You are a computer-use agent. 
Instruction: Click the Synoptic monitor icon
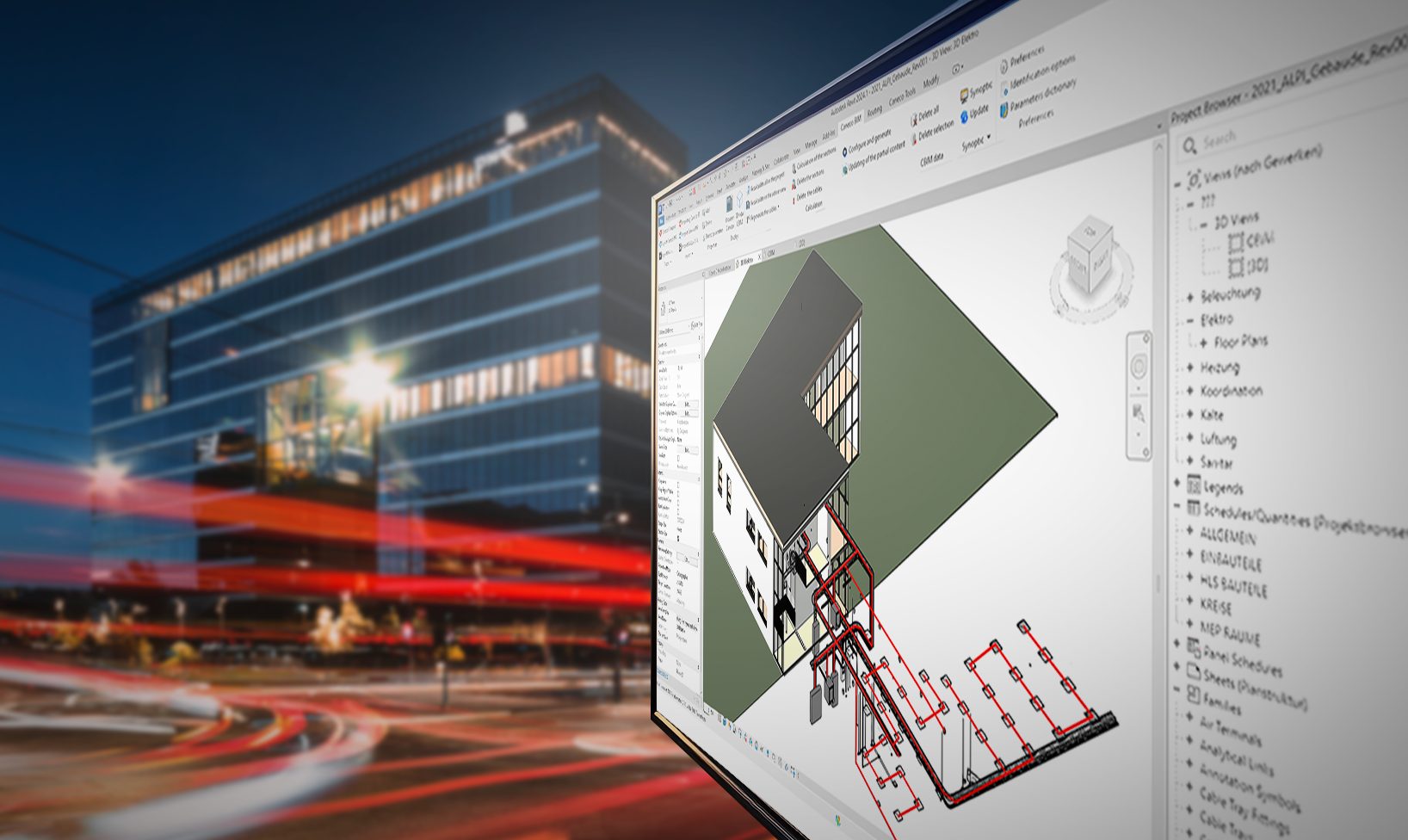click(964, 96)
